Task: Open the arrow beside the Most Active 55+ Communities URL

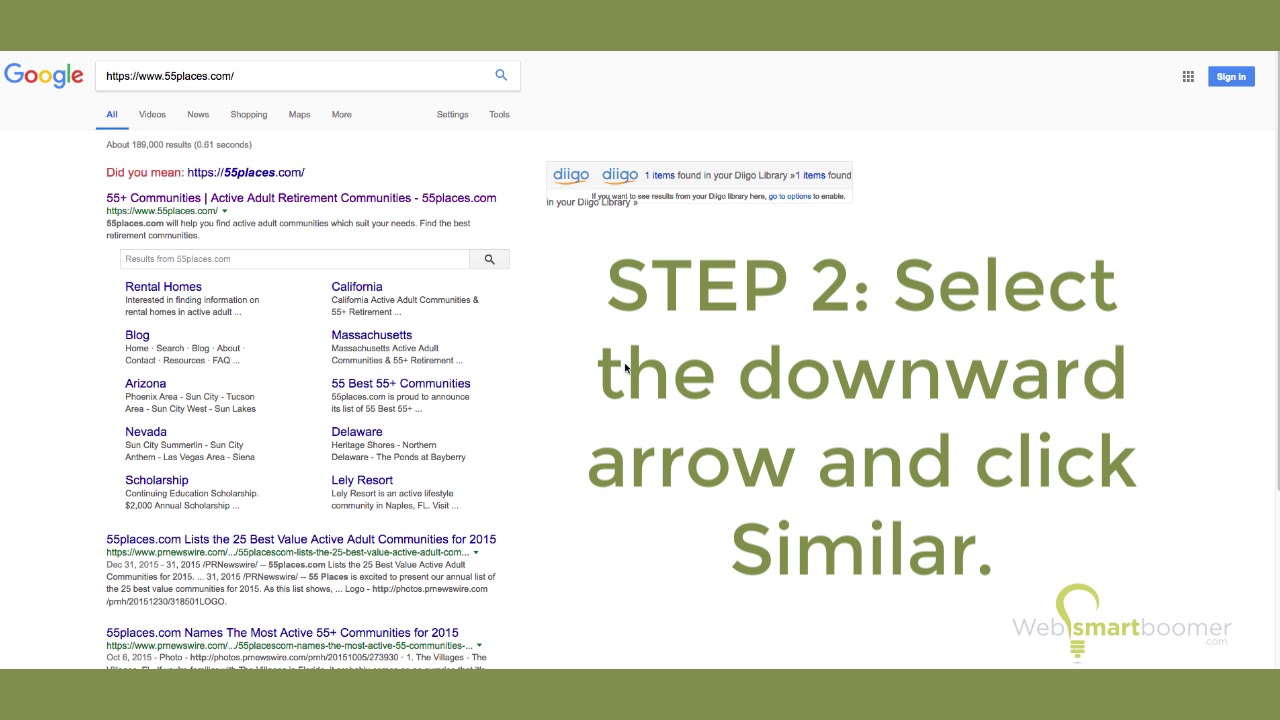Action: (x=479, y=645)
